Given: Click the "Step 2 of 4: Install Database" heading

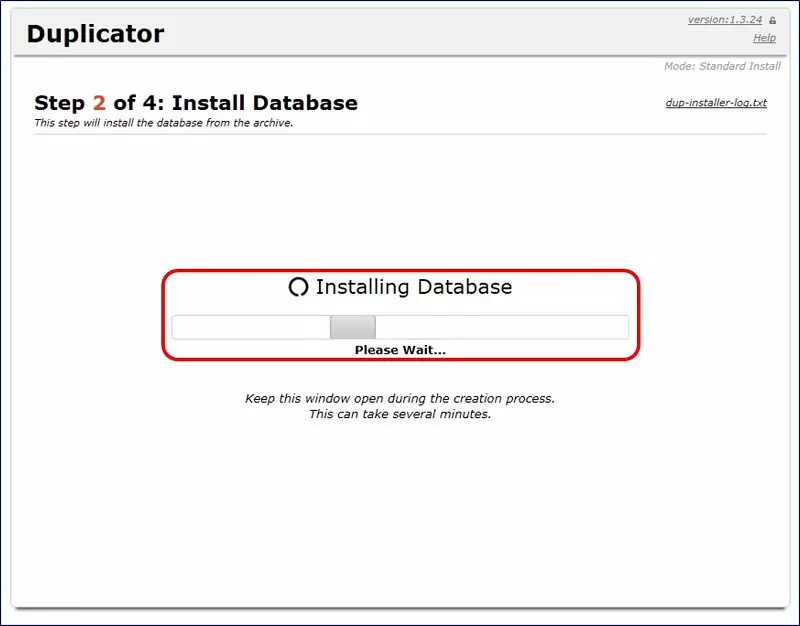Looking at the screenshot, I should pos(196,103).
